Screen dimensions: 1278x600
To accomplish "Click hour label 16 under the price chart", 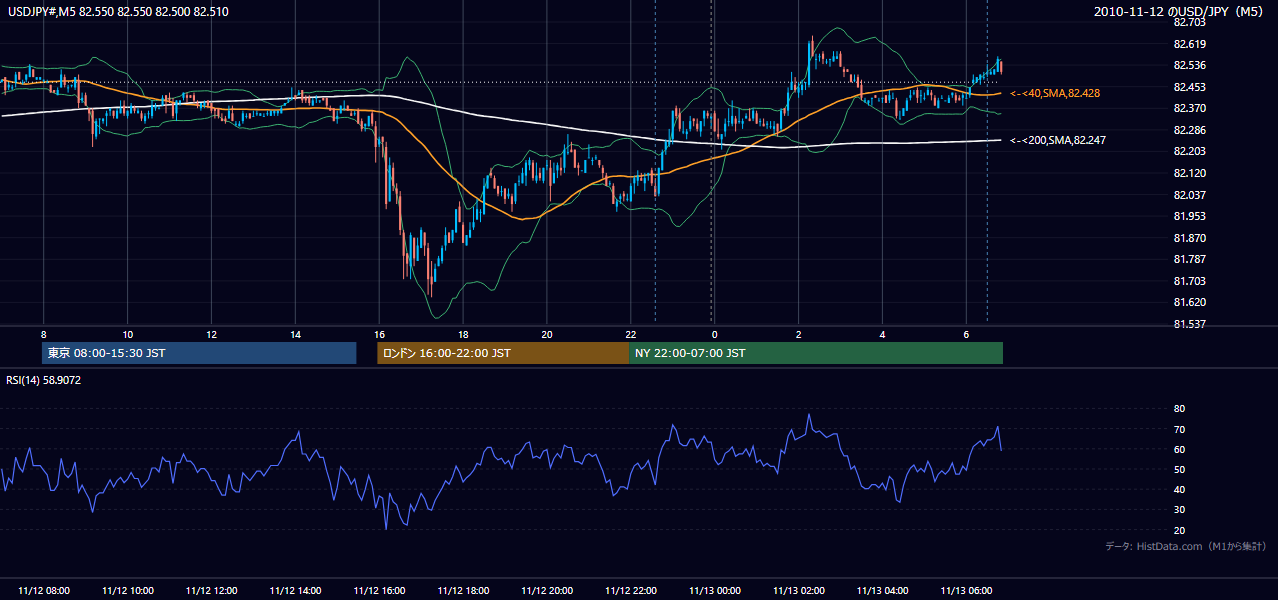I will [379, 333].
